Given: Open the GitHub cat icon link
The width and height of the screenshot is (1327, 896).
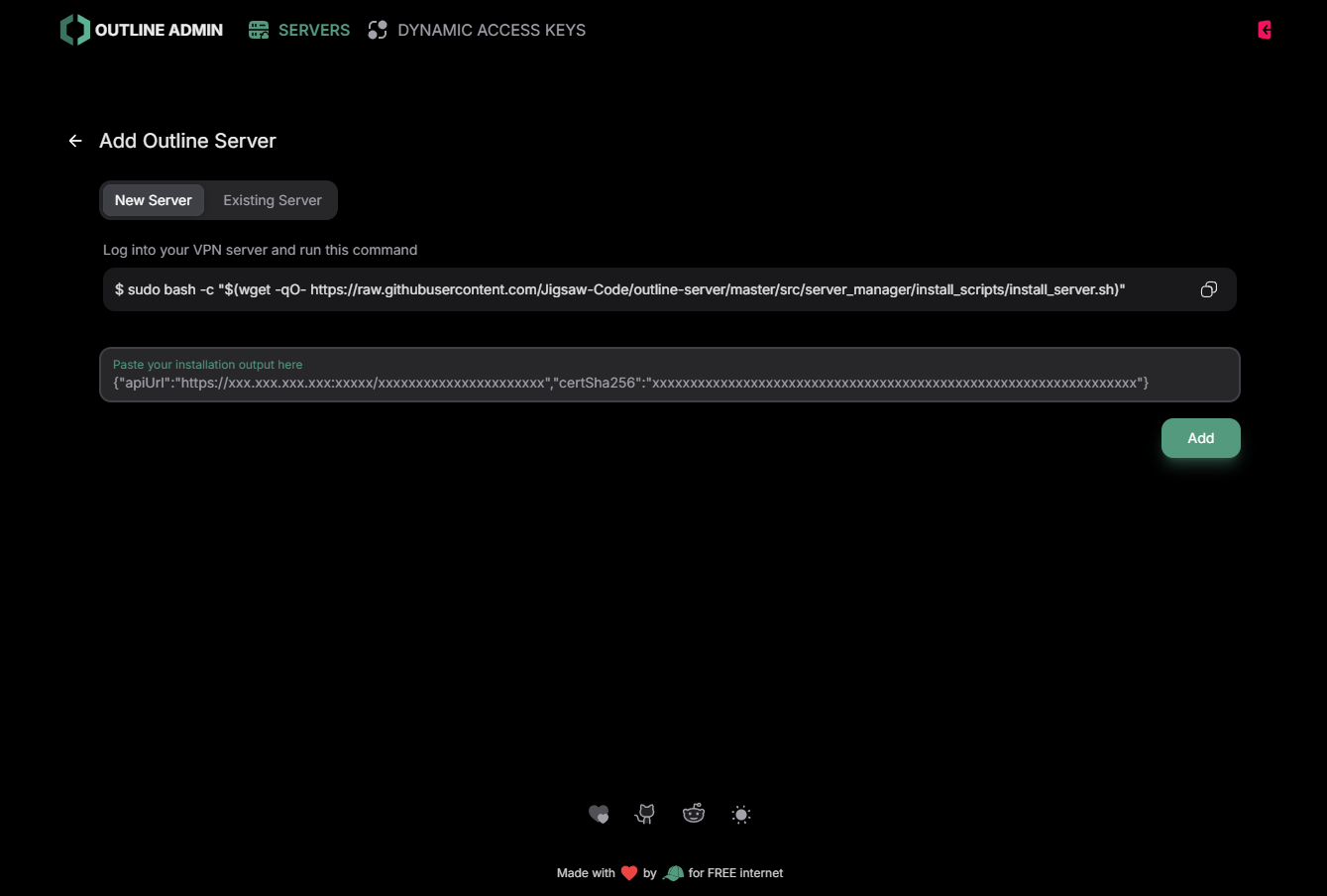Looking at the screenshot, I should tap(645, 814).
